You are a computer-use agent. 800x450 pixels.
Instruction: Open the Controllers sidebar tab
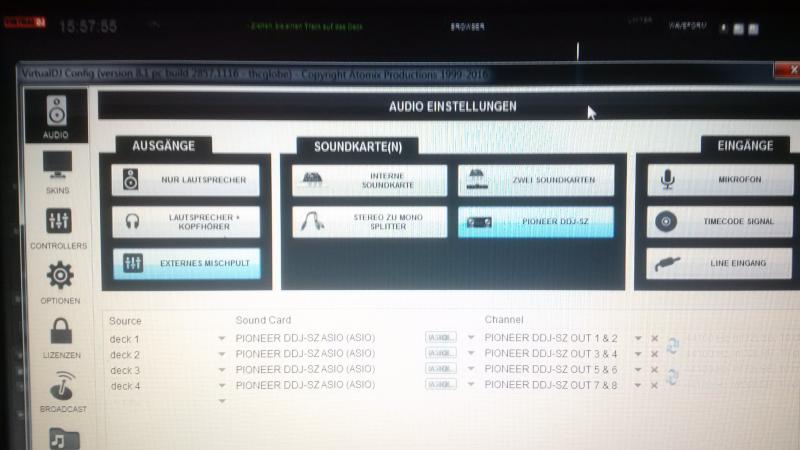[x=58, y=229]
